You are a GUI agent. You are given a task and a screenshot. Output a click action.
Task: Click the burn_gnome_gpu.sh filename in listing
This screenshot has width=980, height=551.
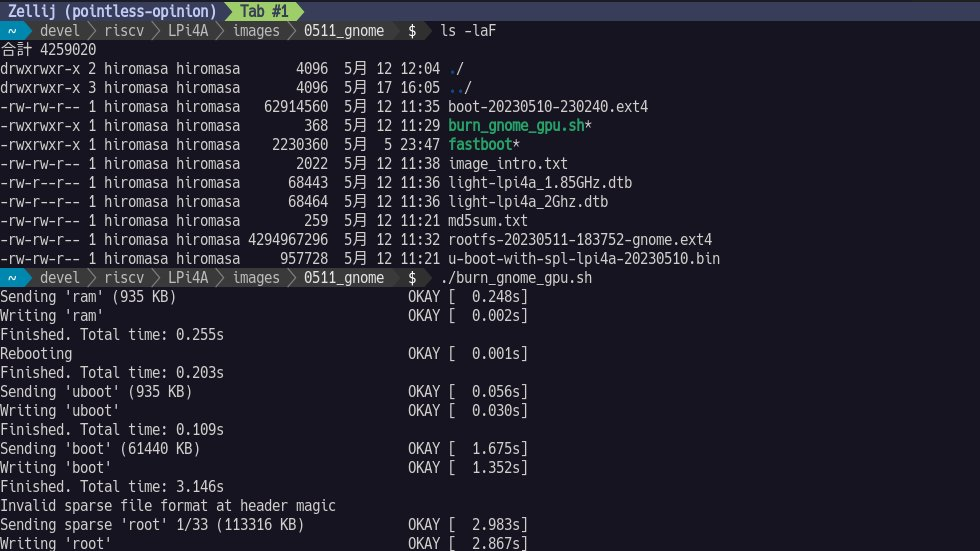(516, 126)
